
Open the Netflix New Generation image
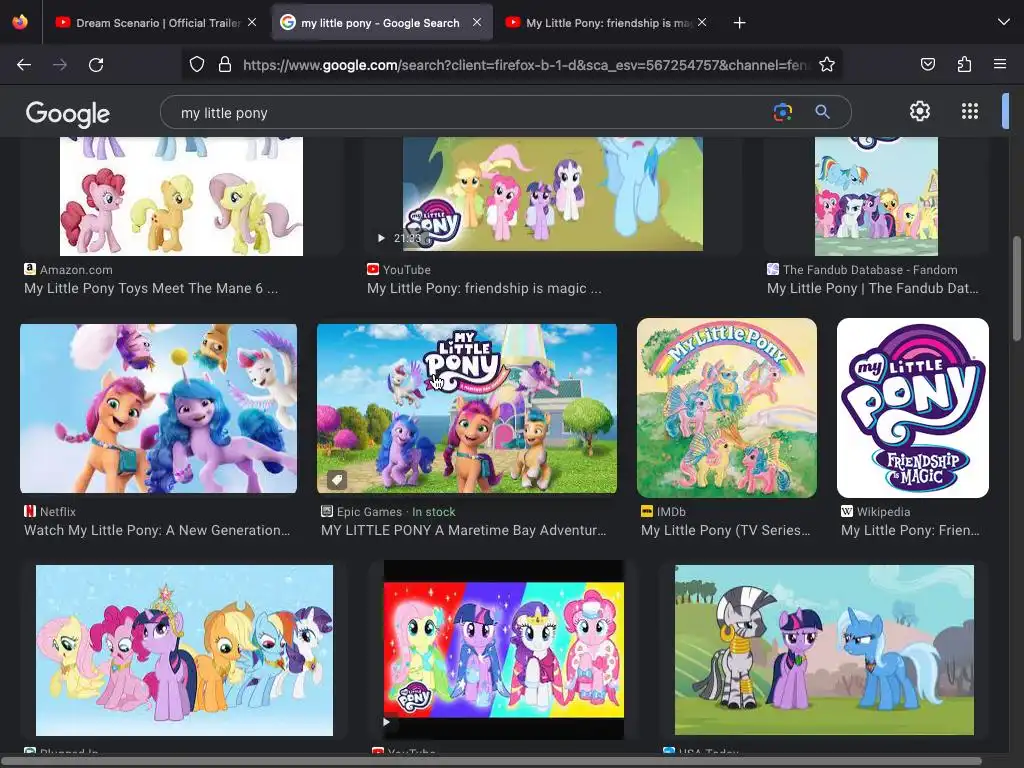click(159, 408)
